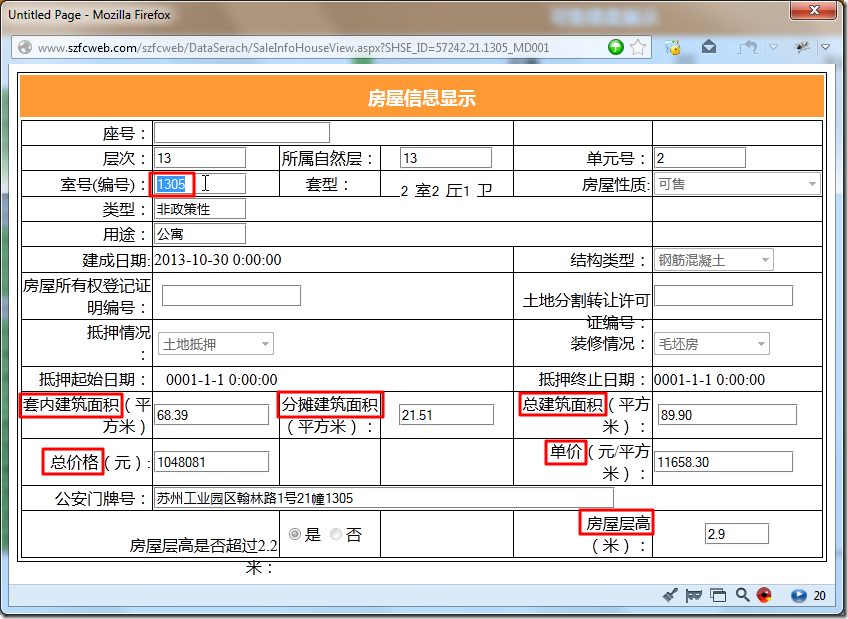Click the overlapping windows status icon

coord(718,596)
